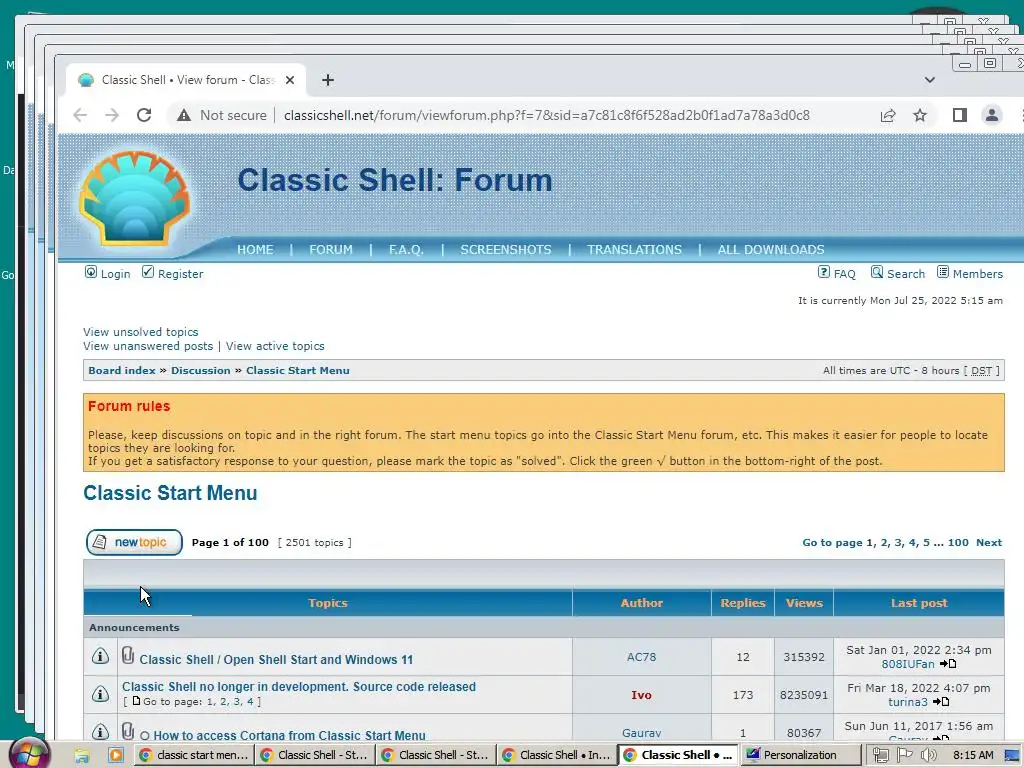Open the F.A.Q. navigation item
Image resolution: width=1024 pixels, height=768 pixels.
point(406,249)
